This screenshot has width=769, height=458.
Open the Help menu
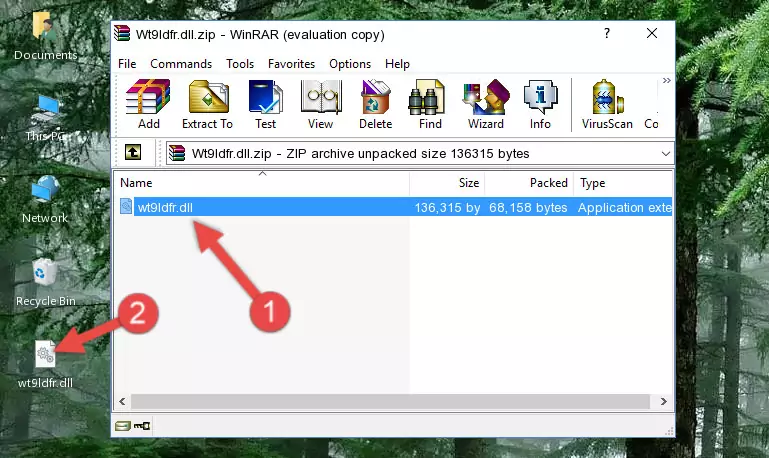[397, 64]
